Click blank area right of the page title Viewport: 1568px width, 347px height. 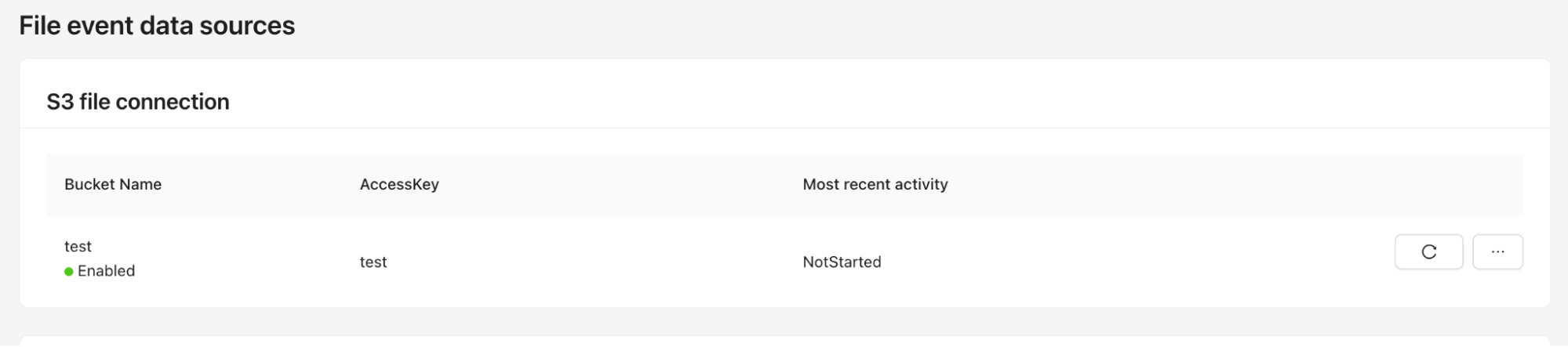pyautogui.click(x=863, y=26)
